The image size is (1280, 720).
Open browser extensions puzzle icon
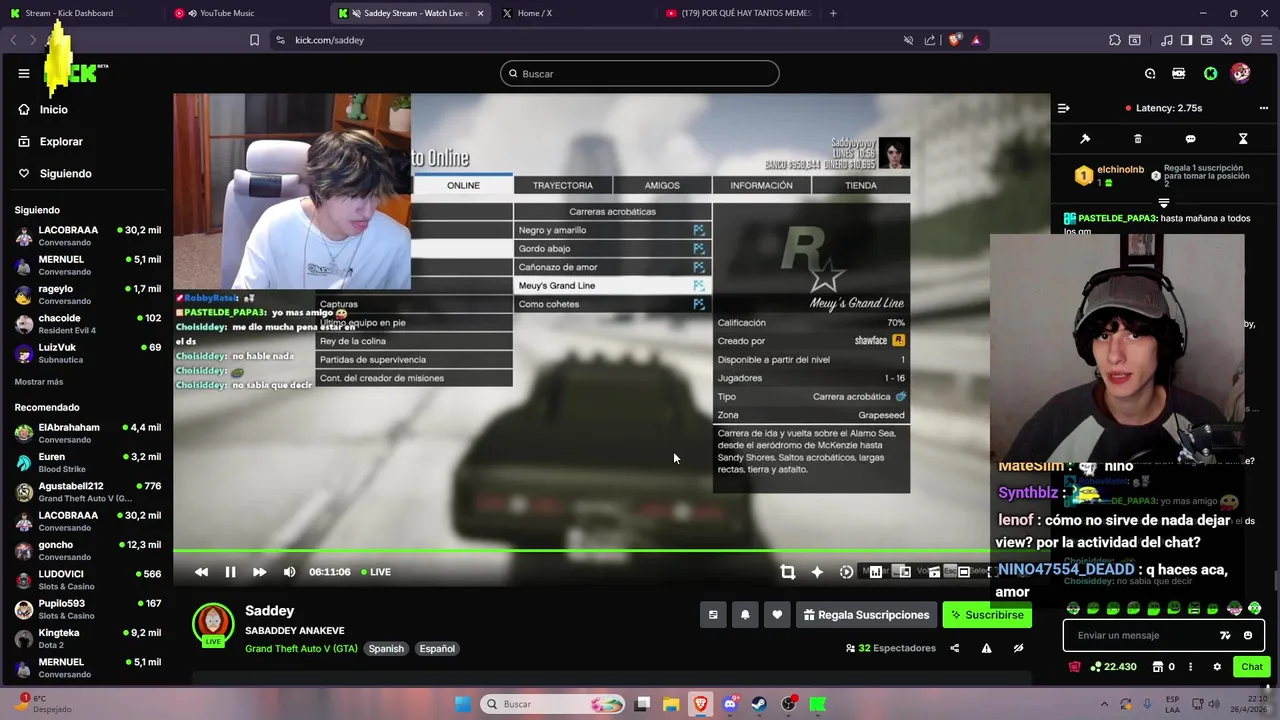pos(1114,40)
